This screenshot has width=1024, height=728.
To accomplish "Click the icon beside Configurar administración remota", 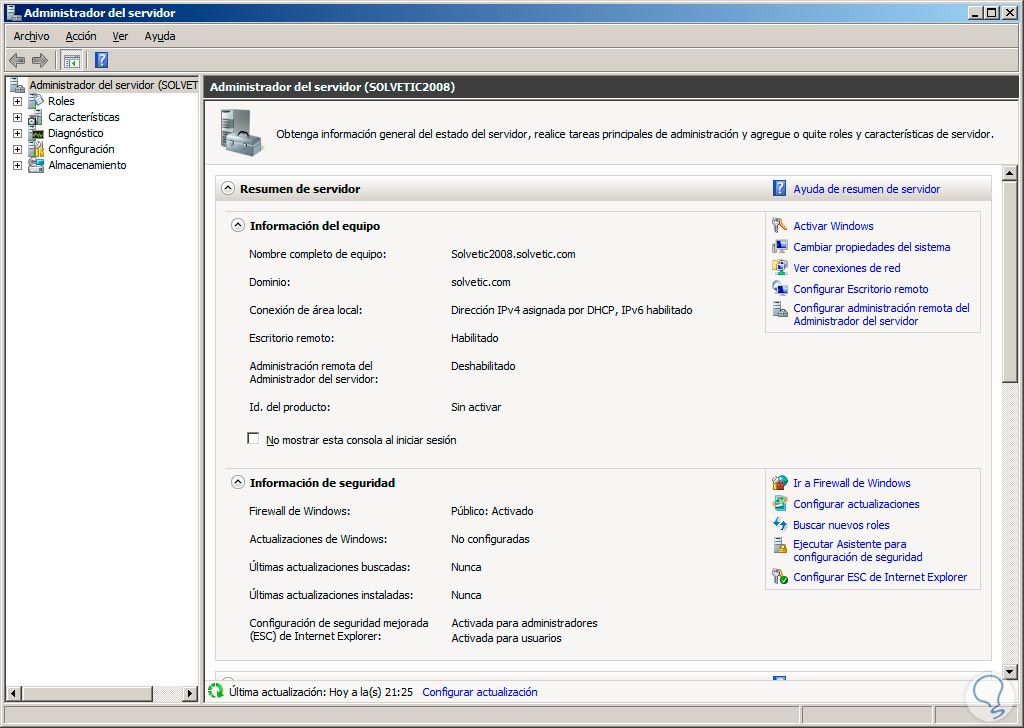I will click(779, 309).
